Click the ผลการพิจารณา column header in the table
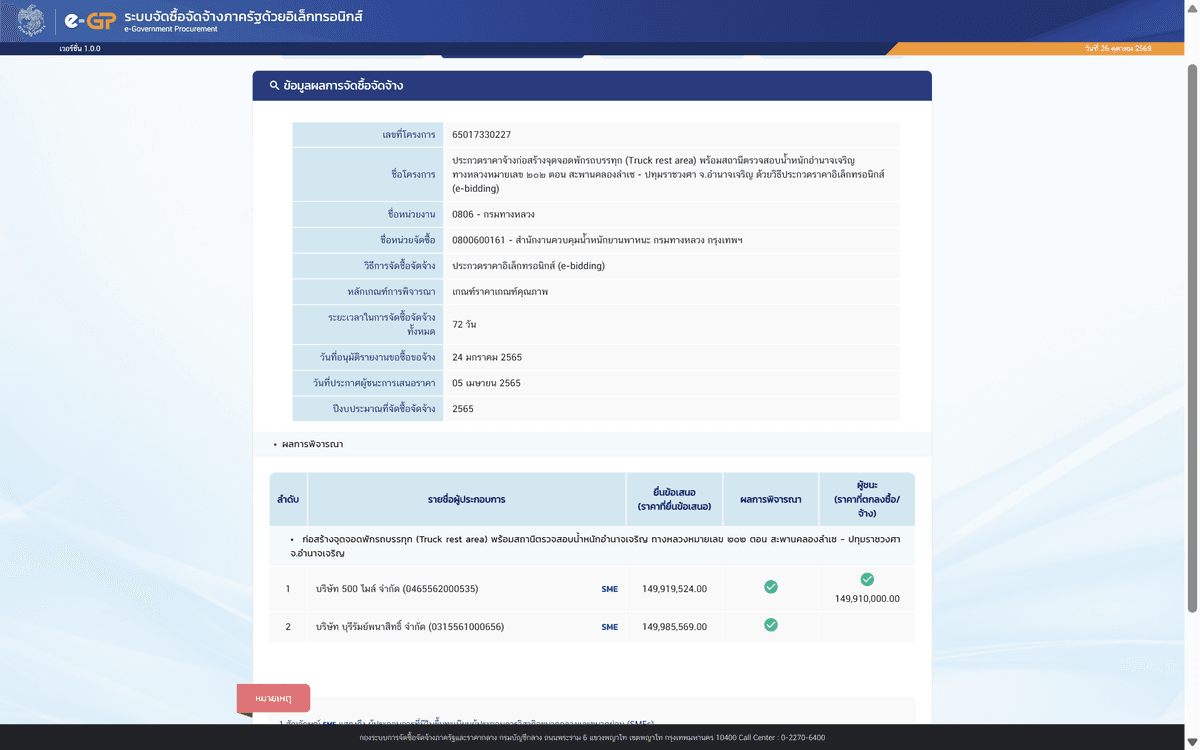The height and width of the screenshot is (750, 1200). click(x=770, y=499)
